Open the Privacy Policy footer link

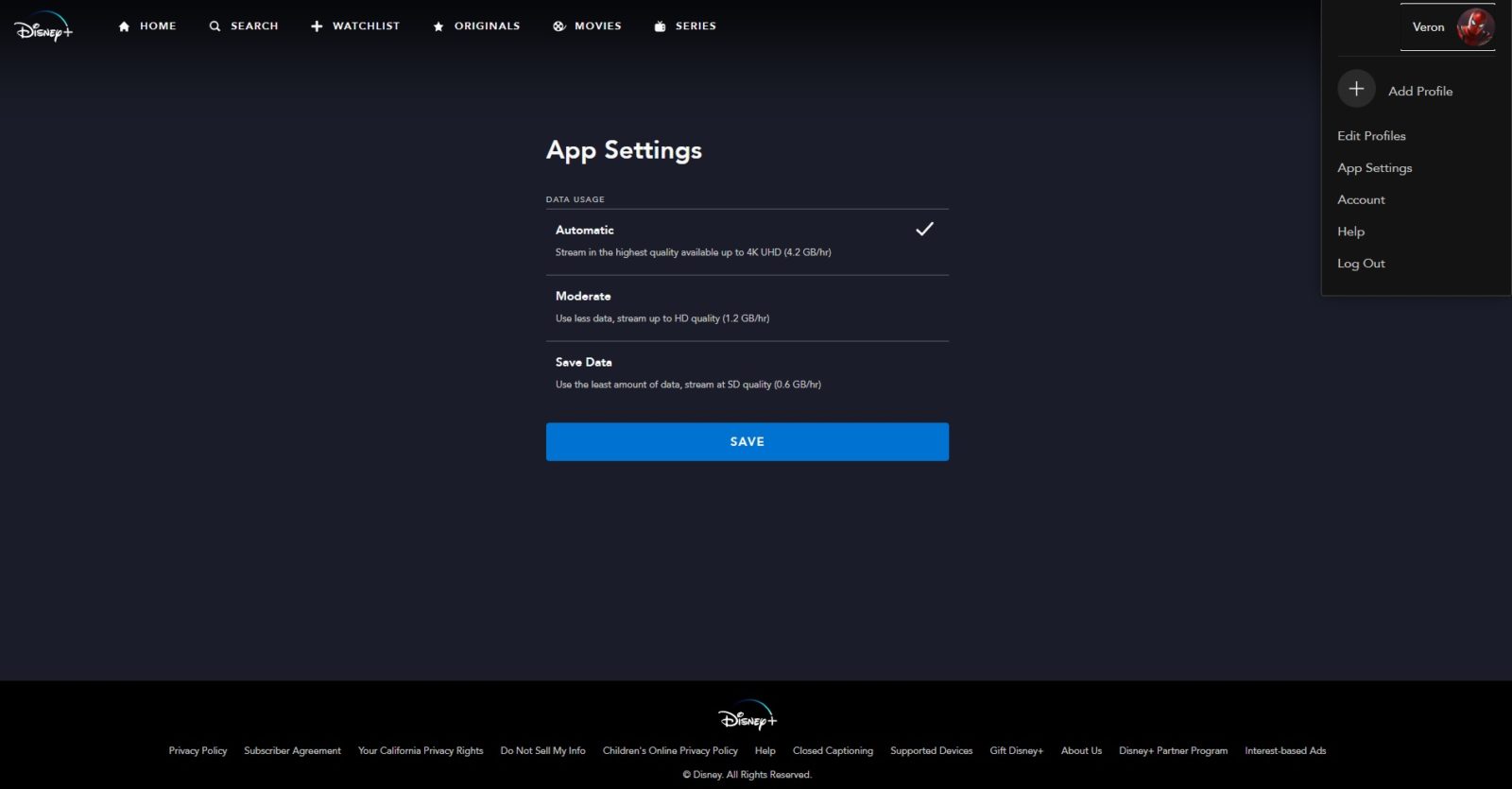pos(198,751)
